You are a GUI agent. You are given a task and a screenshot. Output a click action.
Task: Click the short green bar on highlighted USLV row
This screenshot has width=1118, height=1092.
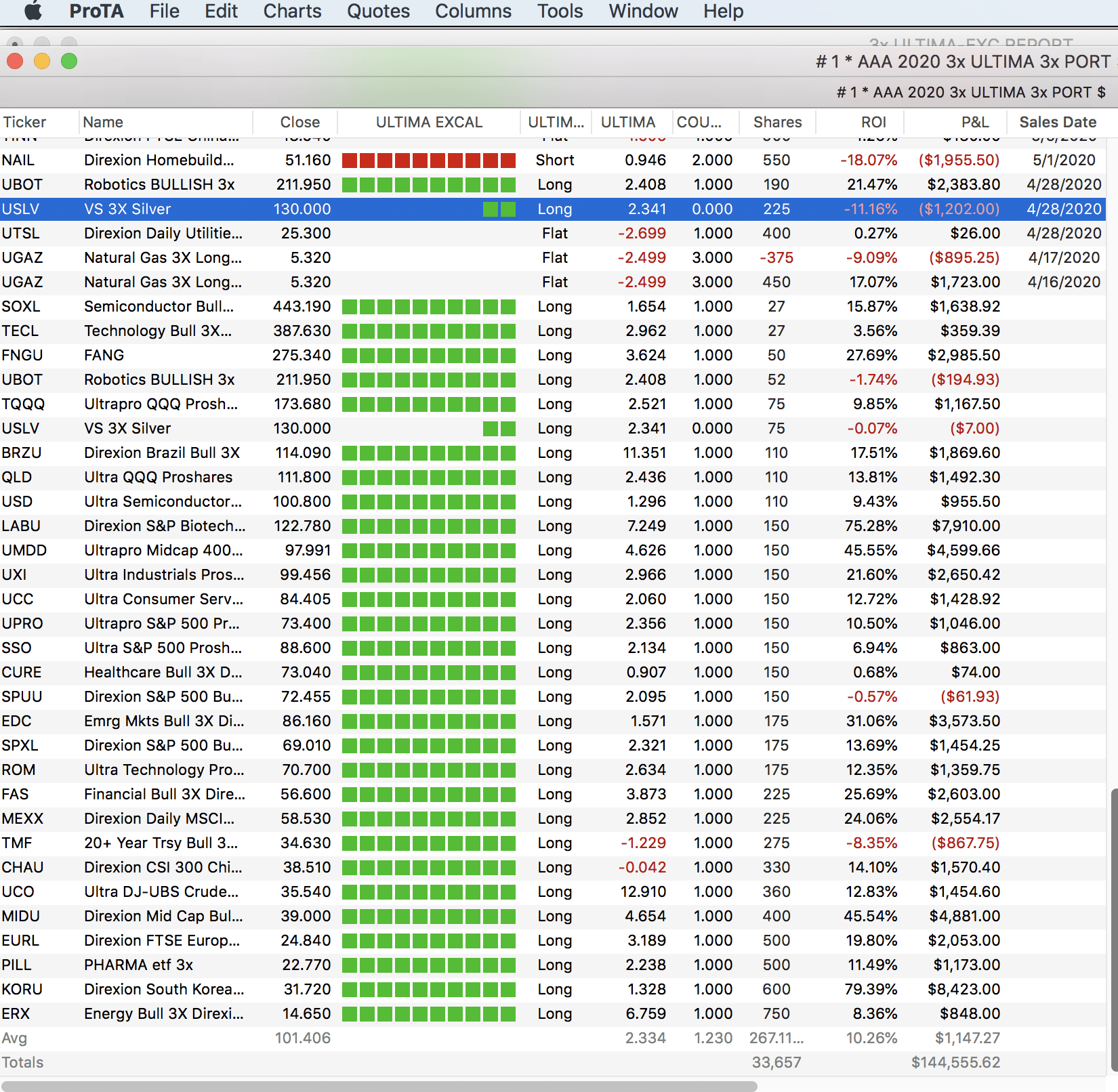(x=499, y=209)
